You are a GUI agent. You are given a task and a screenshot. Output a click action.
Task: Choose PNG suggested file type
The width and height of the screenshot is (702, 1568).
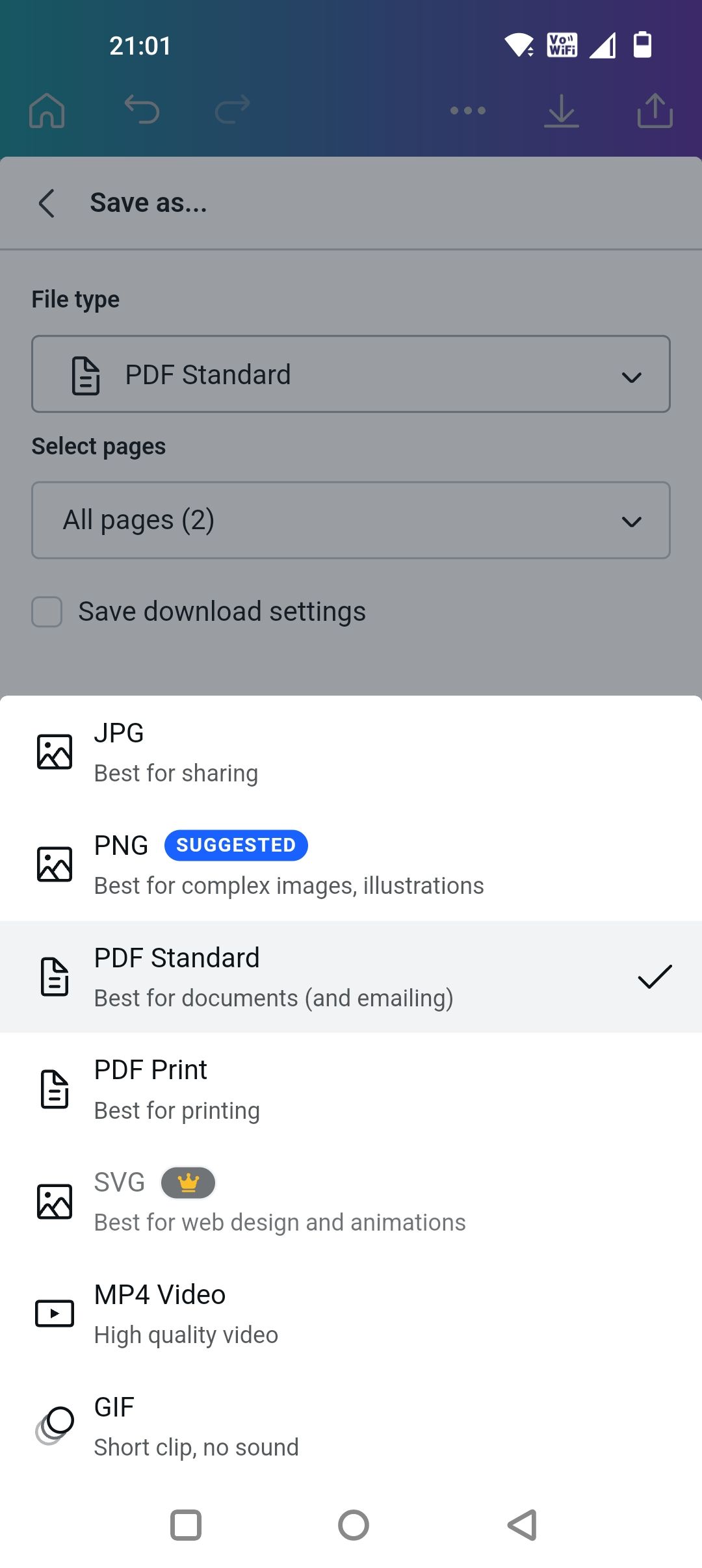[x=351, y=865]
